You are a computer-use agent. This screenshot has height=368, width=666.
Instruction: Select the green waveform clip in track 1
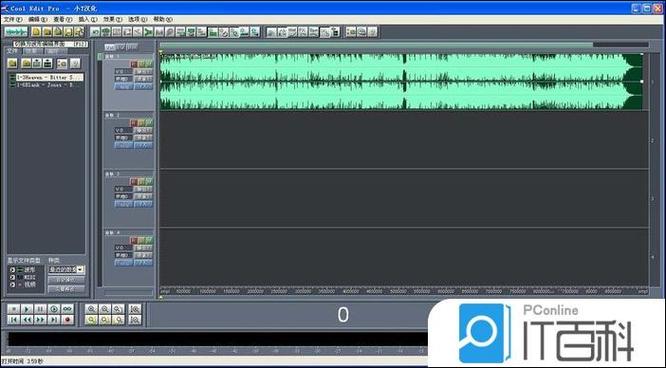tap(401, 81)
